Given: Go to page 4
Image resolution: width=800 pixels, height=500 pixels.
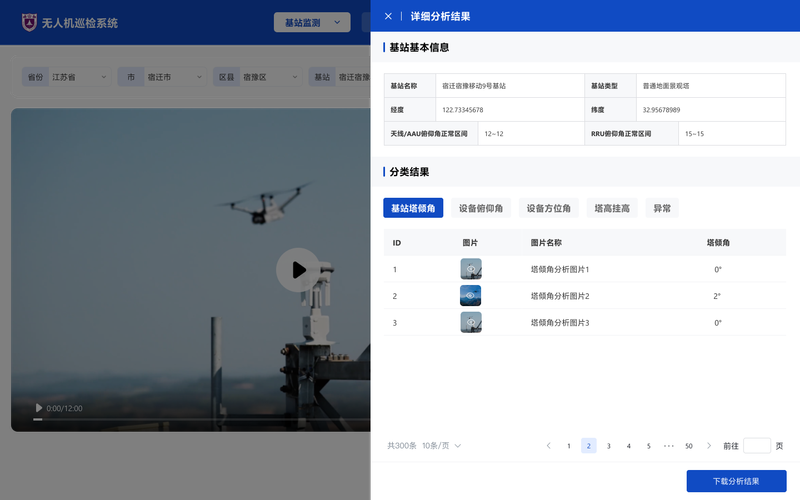Looking at the screenshot, I should [x=629, y=446].
